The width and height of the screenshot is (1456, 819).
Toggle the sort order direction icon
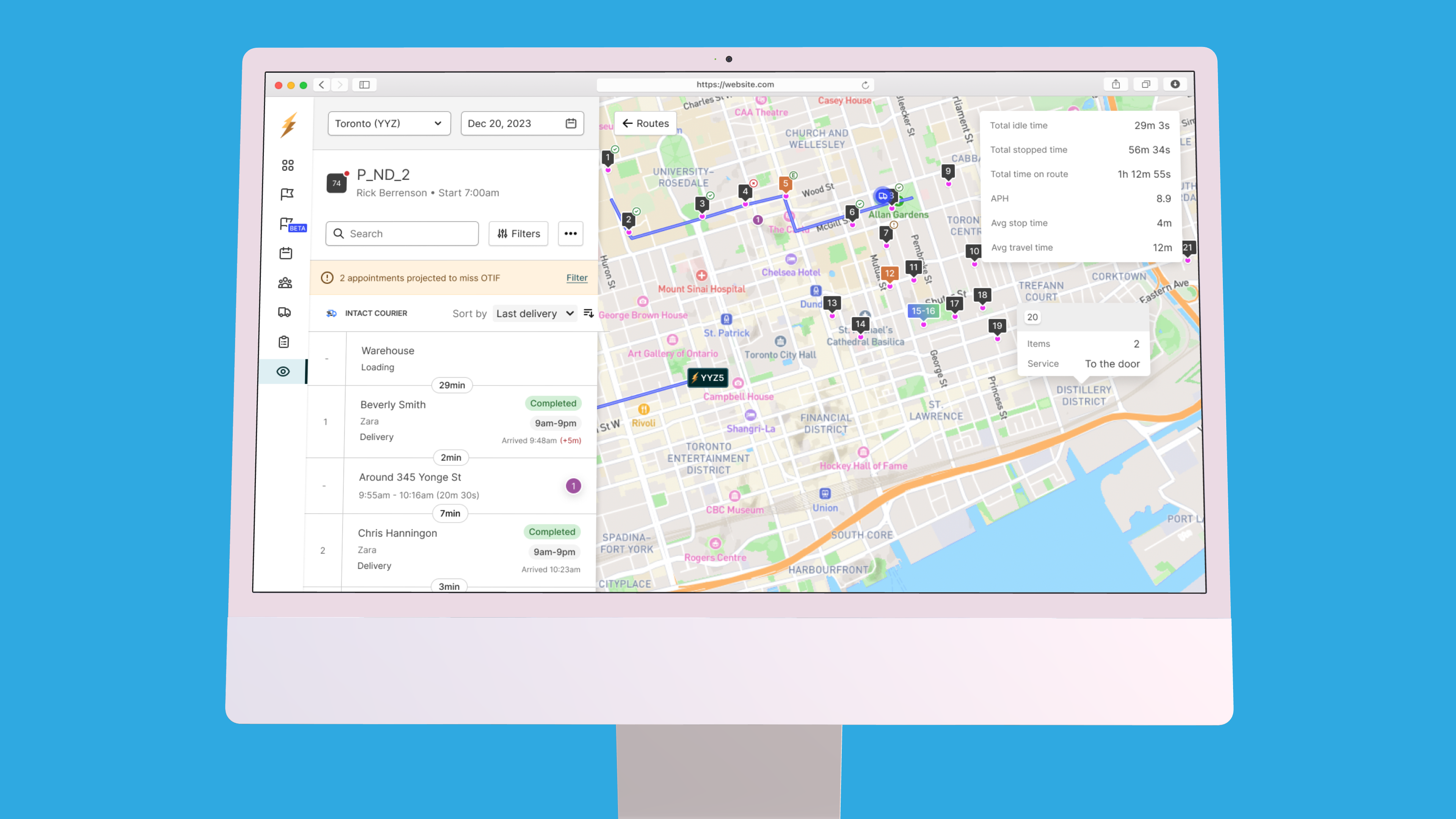coord(588,313)
